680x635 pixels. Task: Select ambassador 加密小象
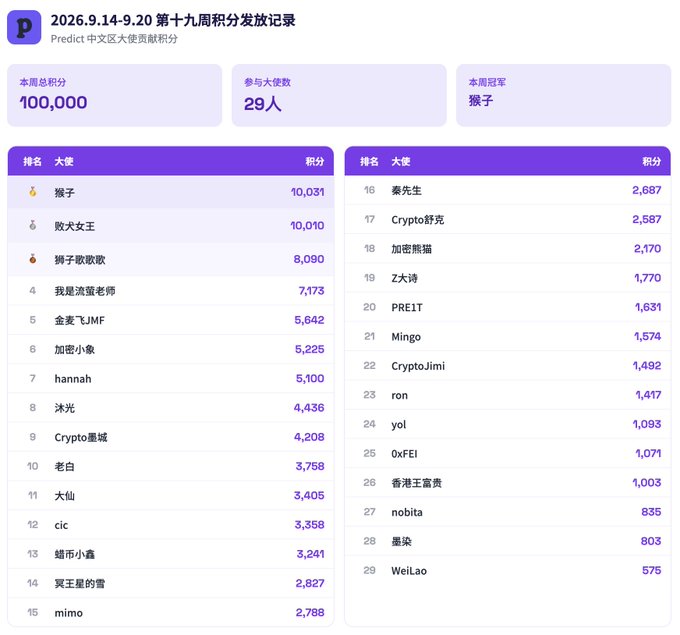coord(75,350)
